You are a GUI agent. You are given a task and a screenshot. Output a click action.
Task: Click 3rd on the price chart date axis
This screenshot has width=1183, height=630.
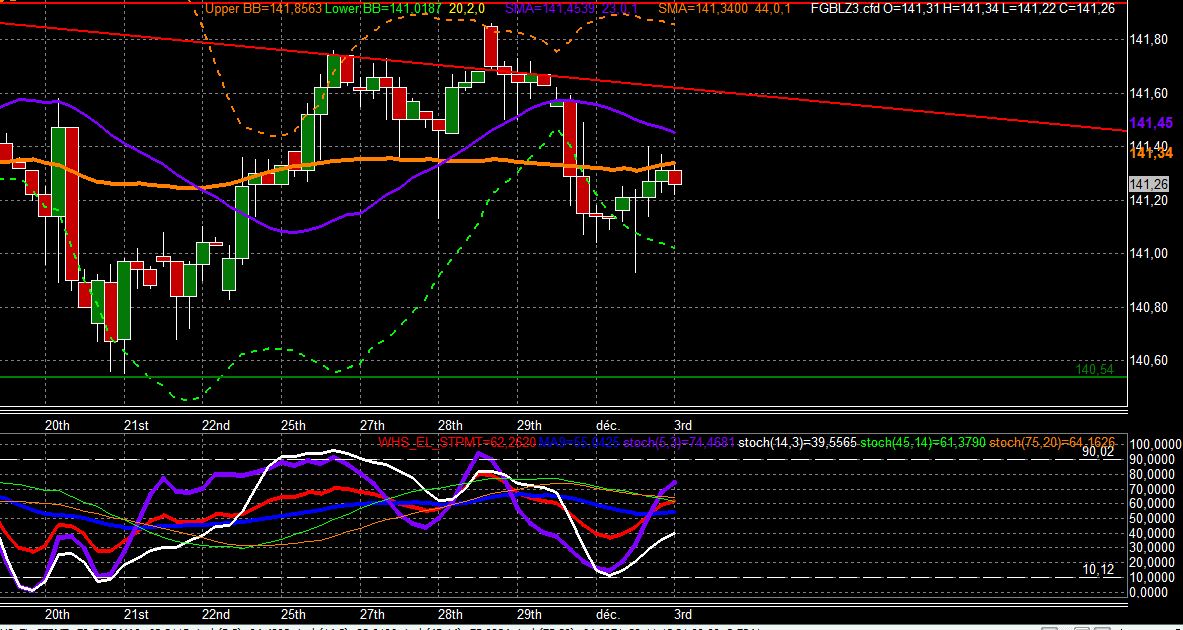pos(683,426)
